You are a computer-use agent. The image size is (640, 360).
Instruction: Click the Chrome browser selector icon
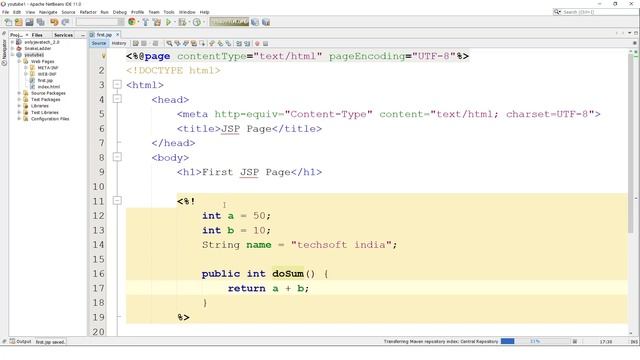click(131, 22)
